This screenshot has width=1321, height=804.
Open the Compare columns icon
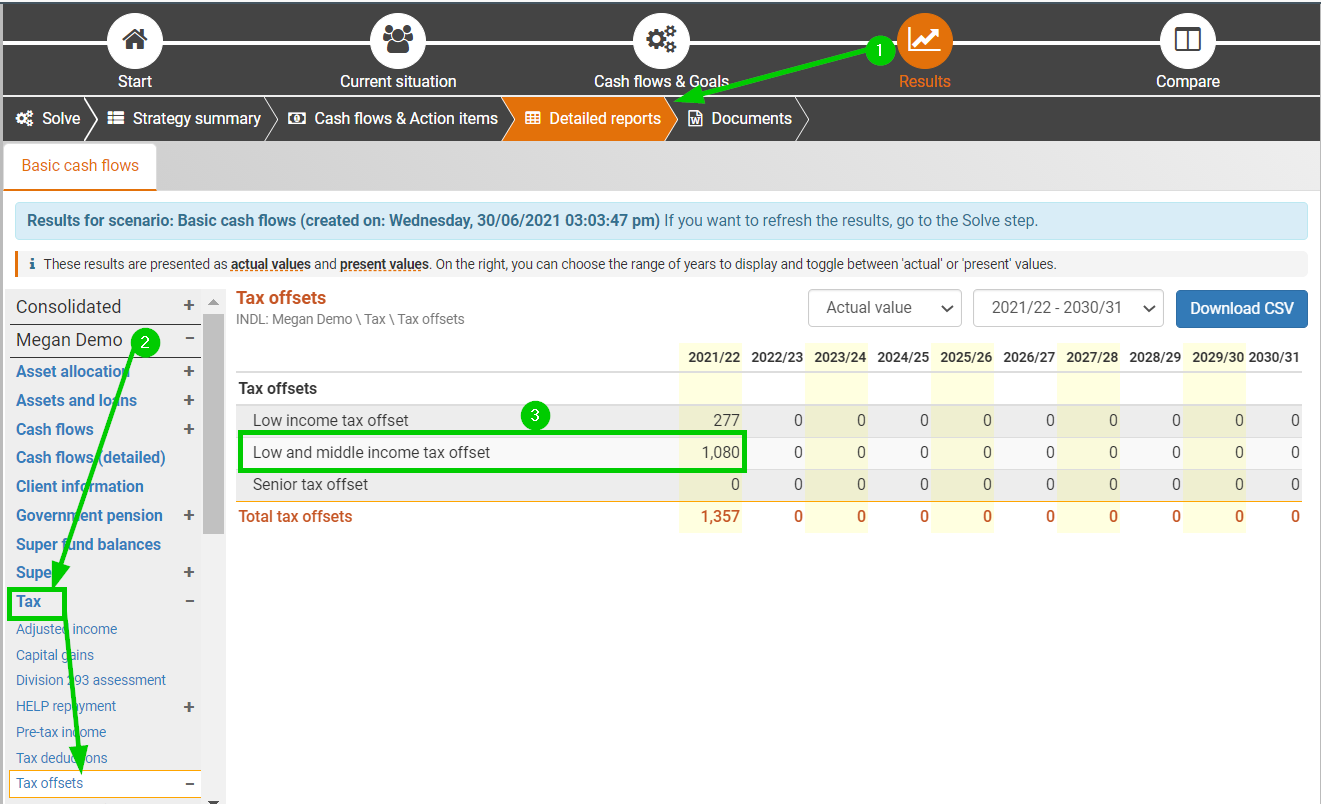(x=1187, y=41)
